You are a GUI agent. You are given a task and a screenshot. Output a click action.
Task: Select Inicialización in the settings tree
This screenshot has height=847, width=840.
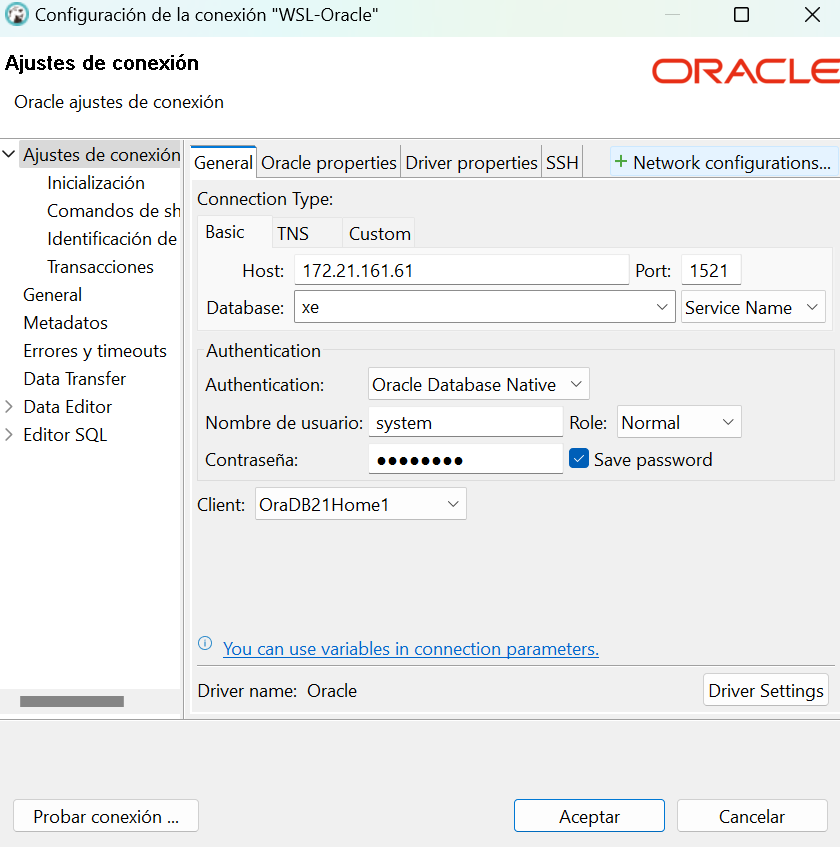(96, 183)
